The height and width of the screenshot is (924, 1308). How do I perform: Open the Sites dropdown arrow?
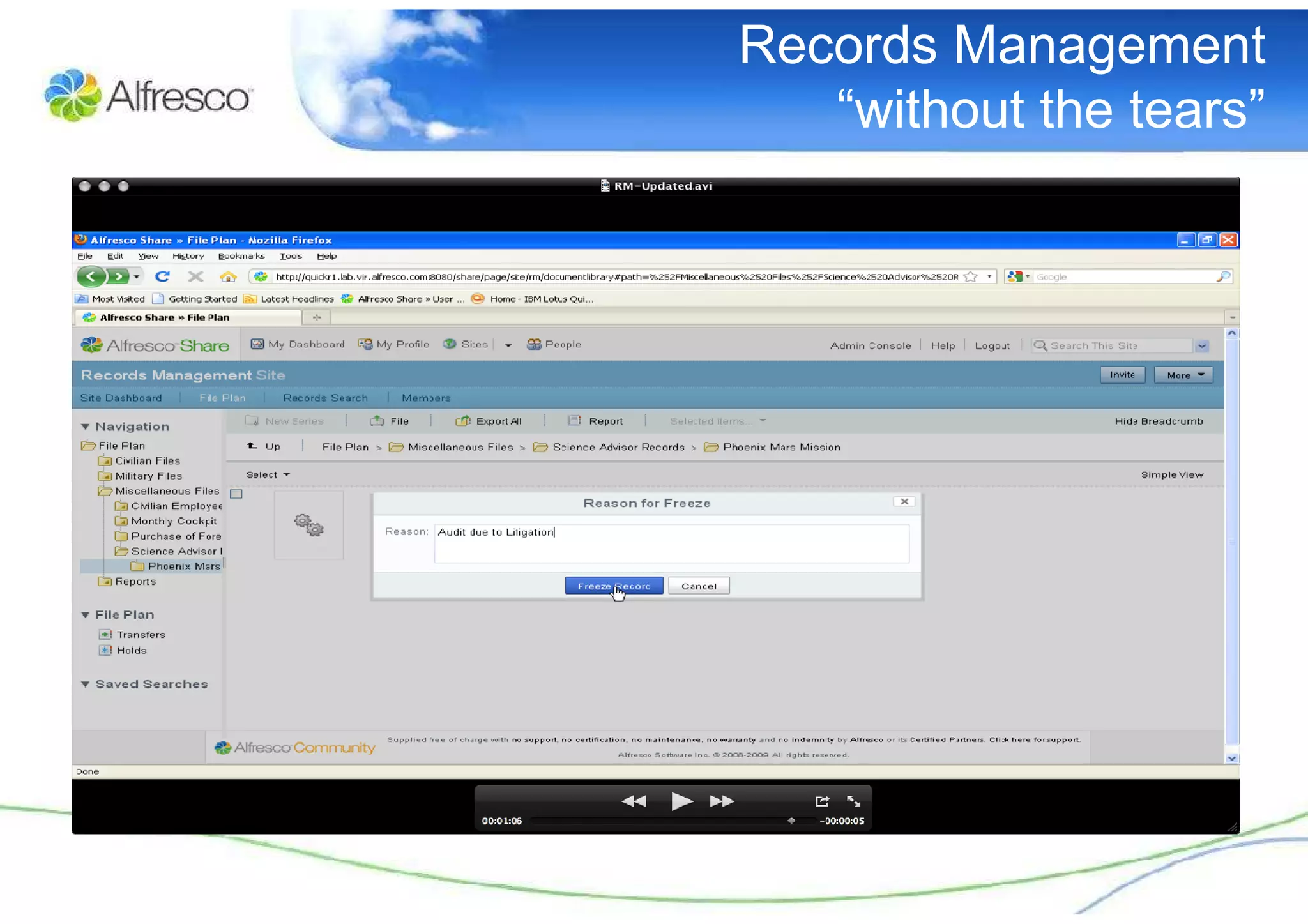508,345
